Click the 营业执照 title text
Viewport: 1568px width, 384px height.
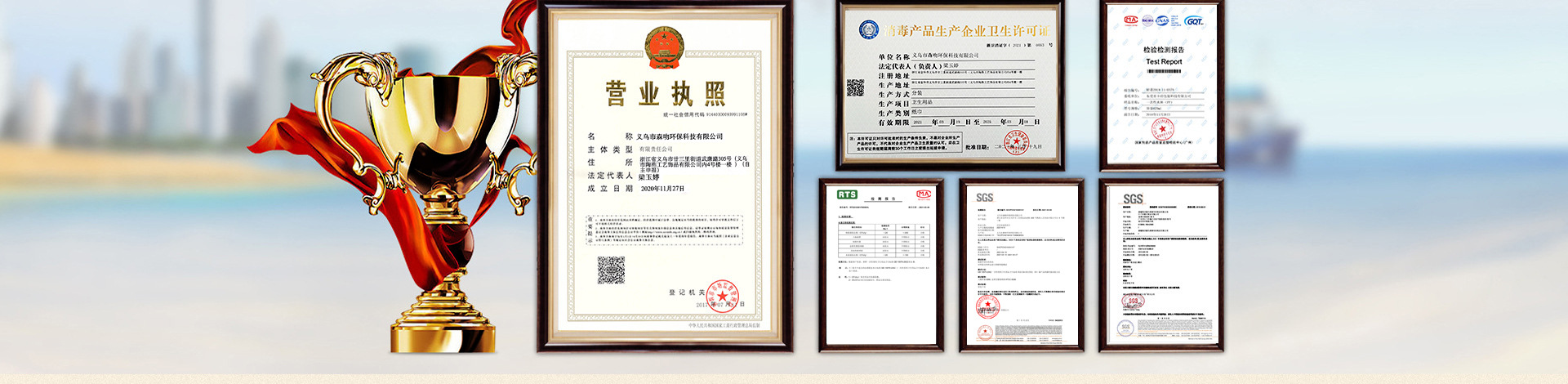click(x=665, y=93)
